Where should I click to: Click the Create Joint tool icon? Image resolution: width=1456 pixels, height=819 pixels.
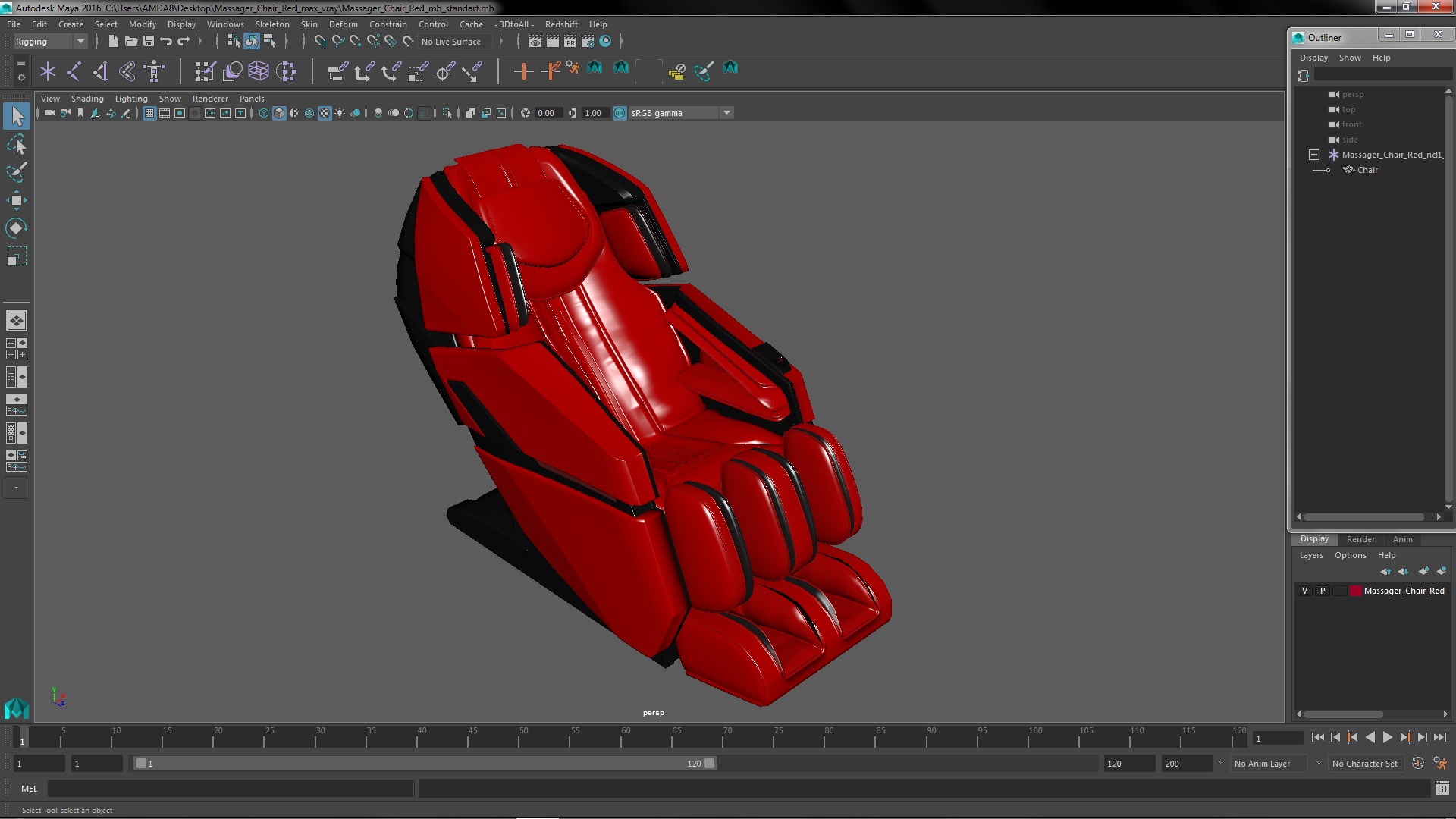(x=74, y=71)
